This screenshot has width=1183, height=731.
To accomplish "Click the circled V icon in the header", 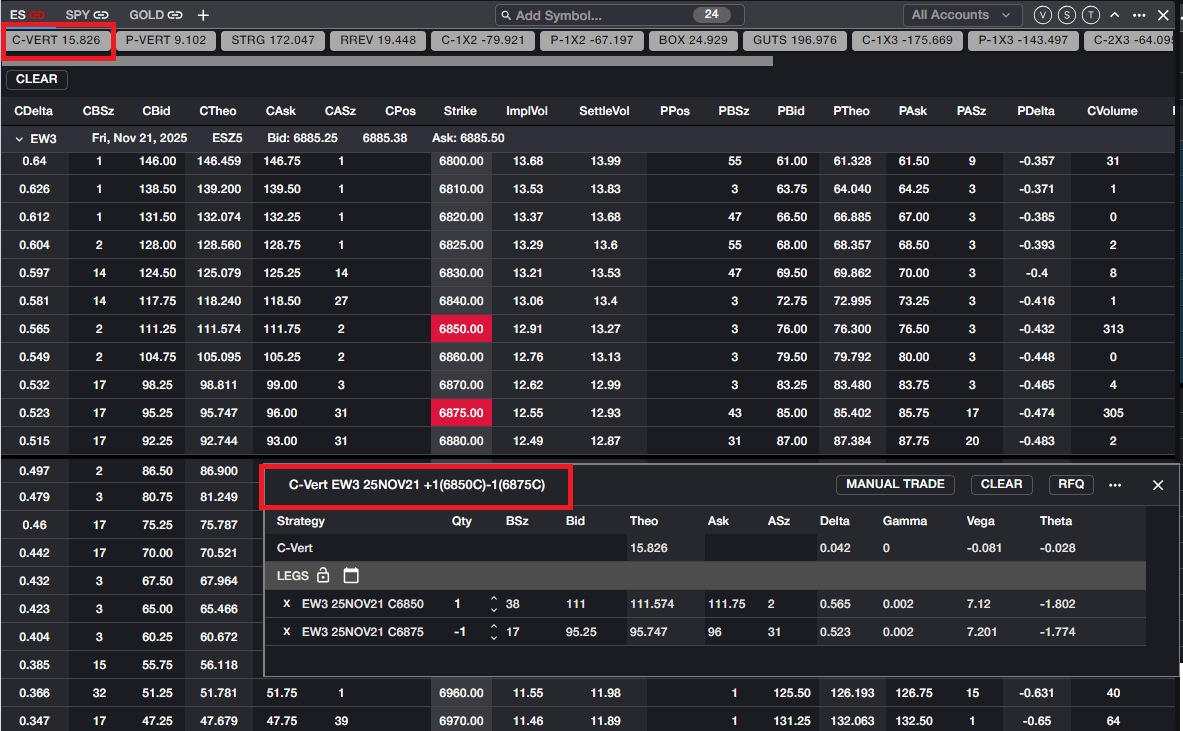I will [1043, 15].
